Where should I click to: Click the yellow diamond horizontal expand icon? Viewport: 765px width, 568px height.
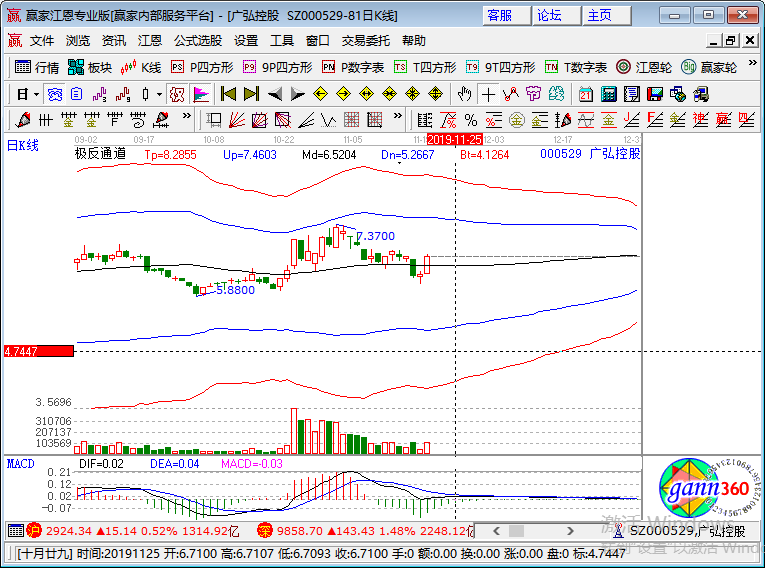(x=366, y=94)
